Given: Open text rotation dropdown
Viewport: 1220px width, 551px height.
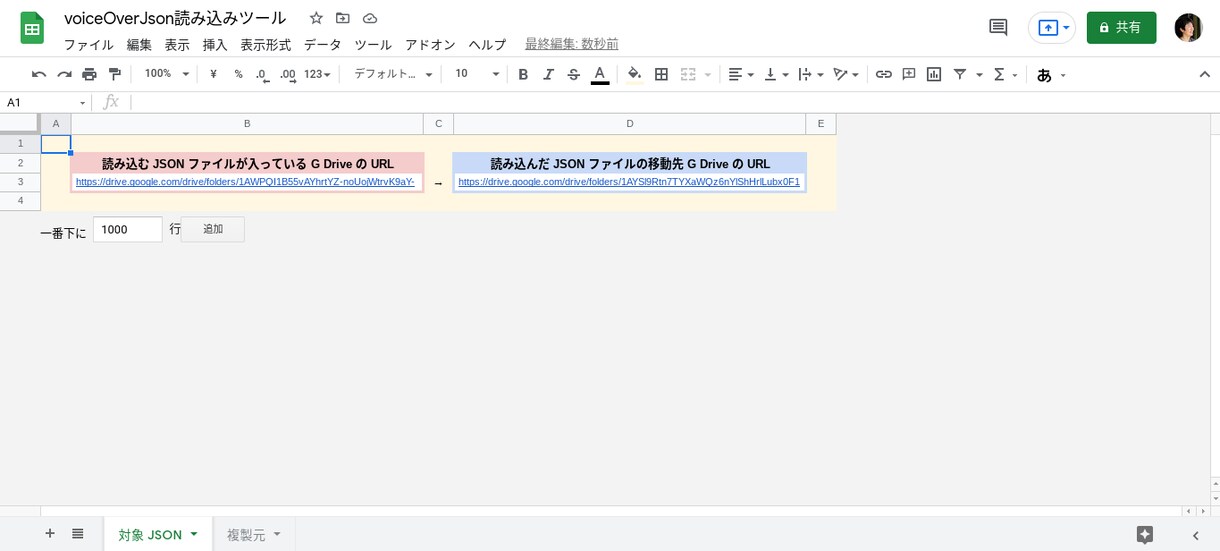Looking at the screenshot, I should coord(846,74).
